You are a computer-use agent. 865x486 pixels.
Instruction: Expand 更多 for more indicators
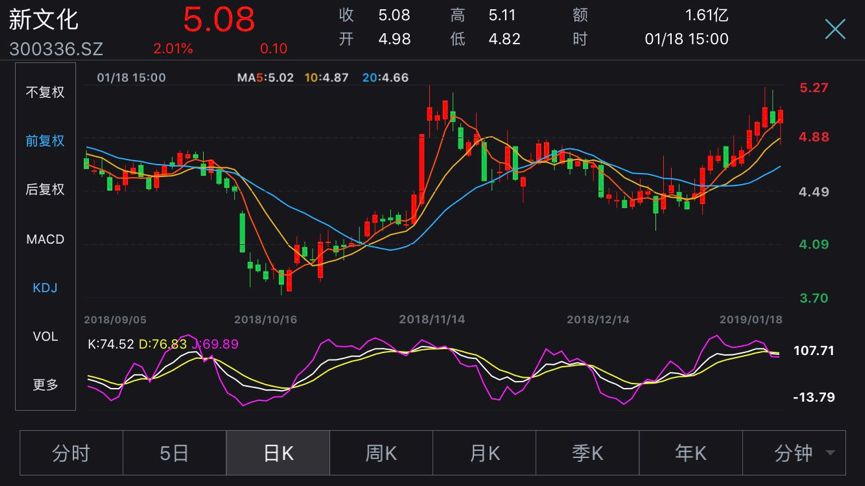pos(45,385)
